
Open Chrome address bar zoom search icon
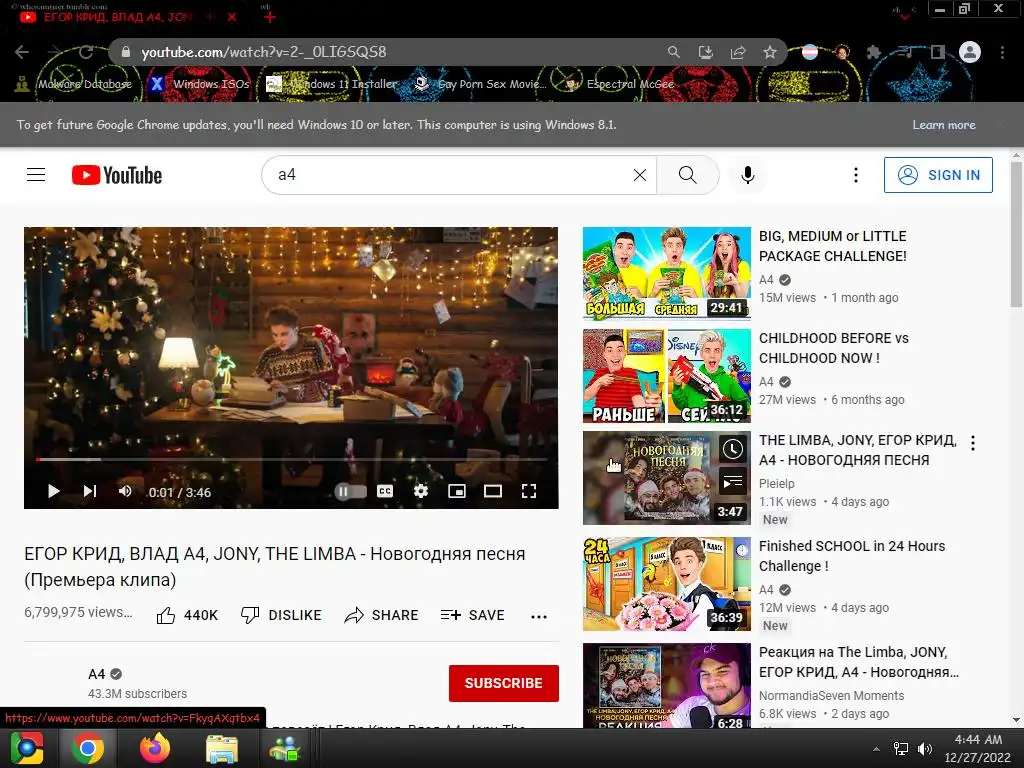tap(673, 52)
